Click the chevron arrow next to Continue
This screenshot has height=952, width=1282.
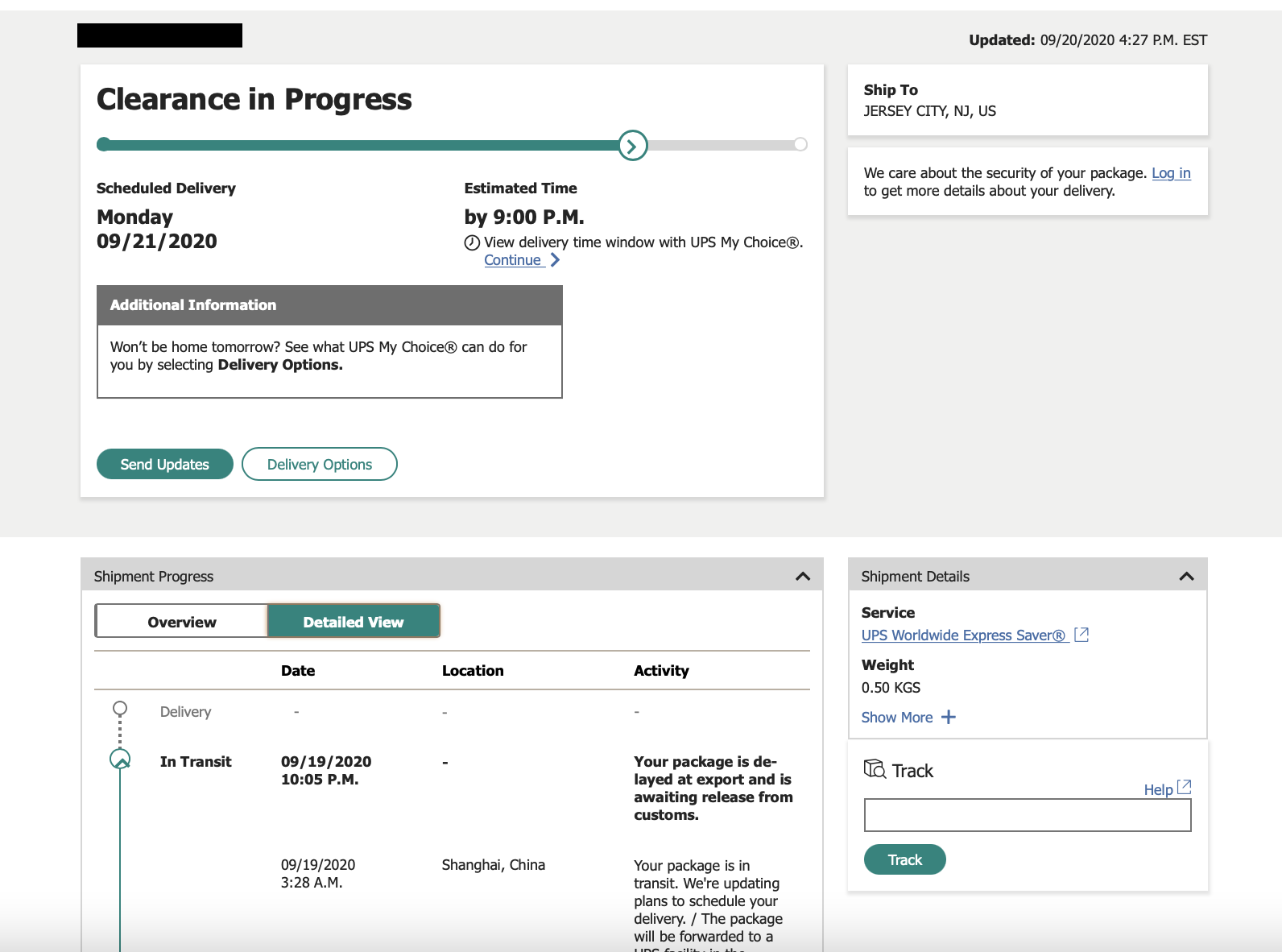555,260
